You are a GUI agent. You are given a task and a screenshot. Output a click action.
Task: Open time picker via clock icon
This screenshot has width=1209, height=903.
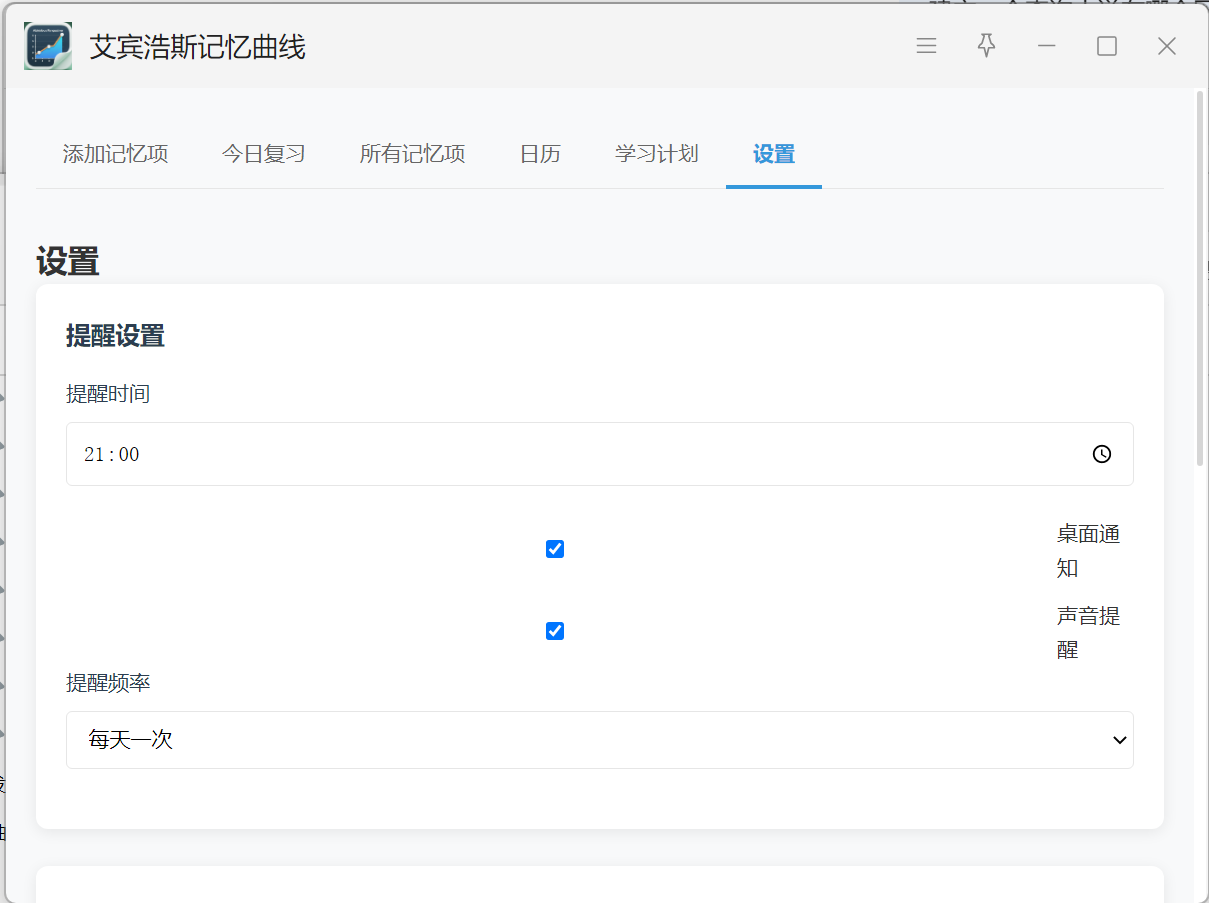click(x=1101, y=454)
